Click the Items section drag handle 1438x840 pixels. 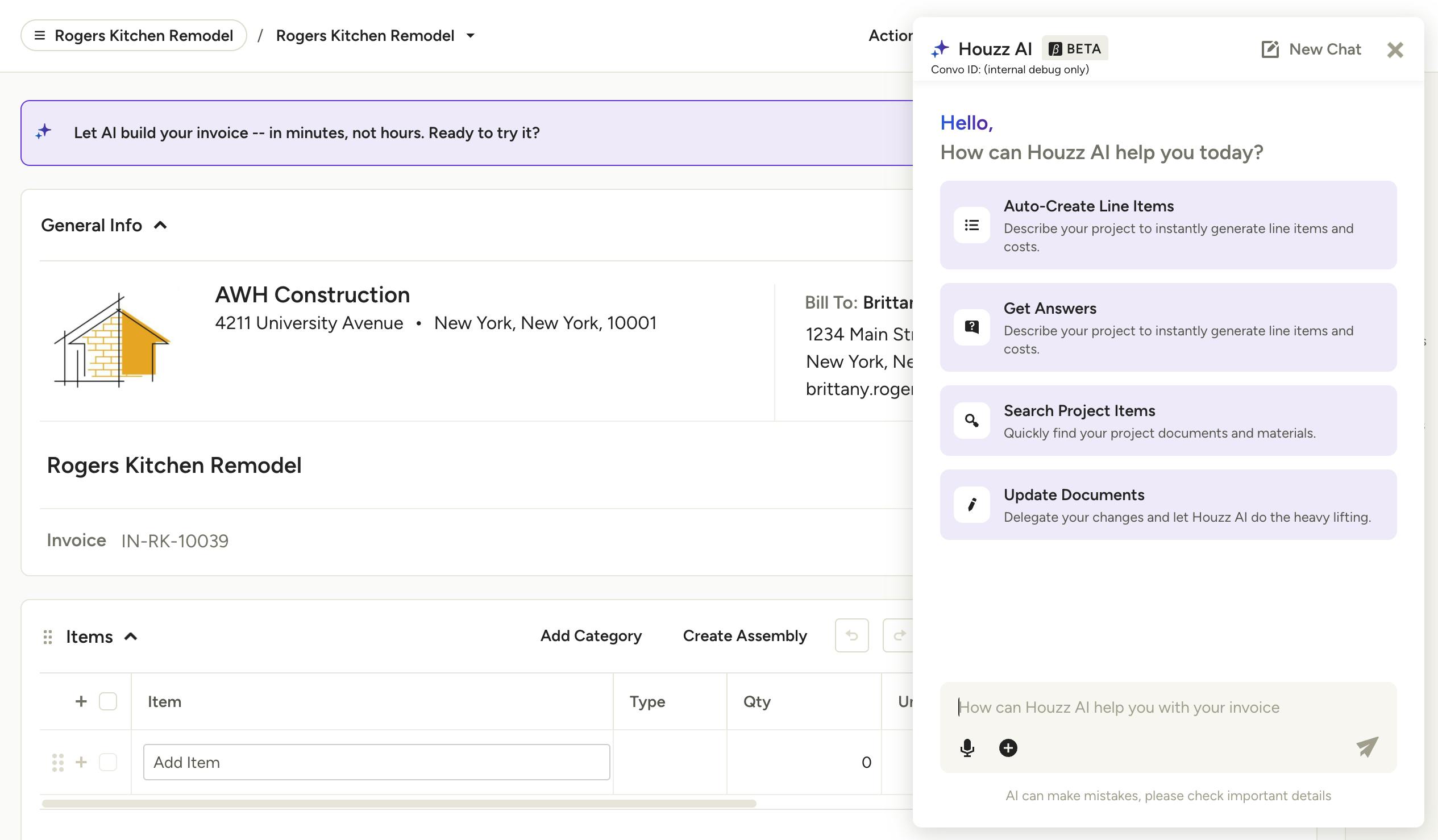click(48, 637)
